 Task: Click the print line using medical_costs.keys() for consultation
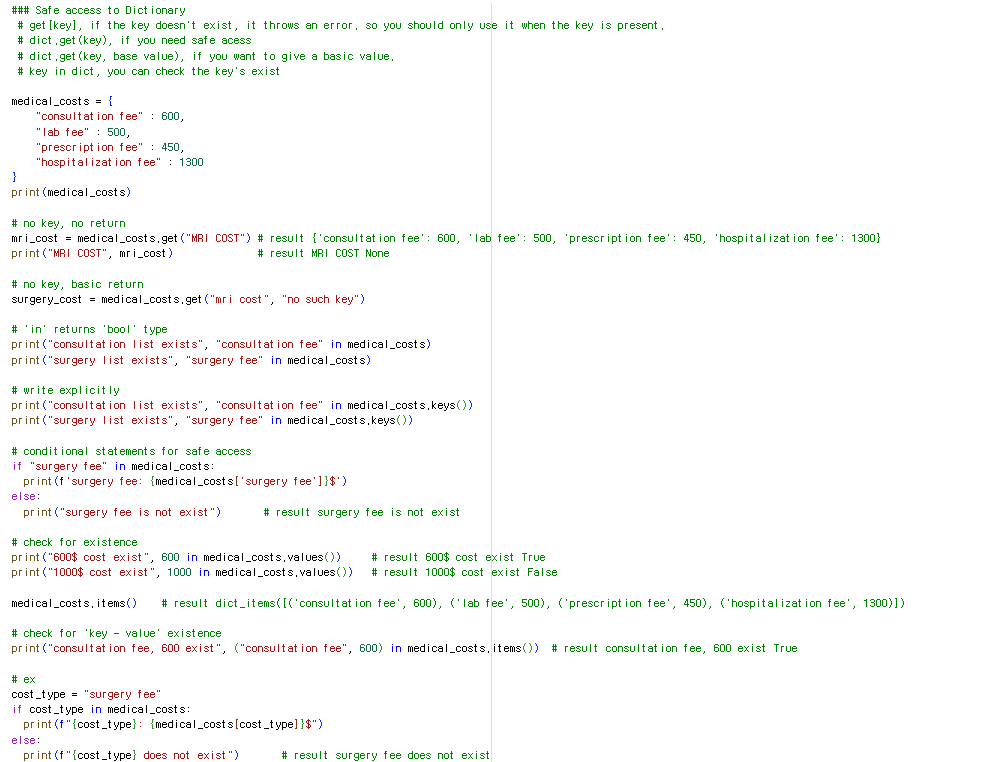pos(242,405)
